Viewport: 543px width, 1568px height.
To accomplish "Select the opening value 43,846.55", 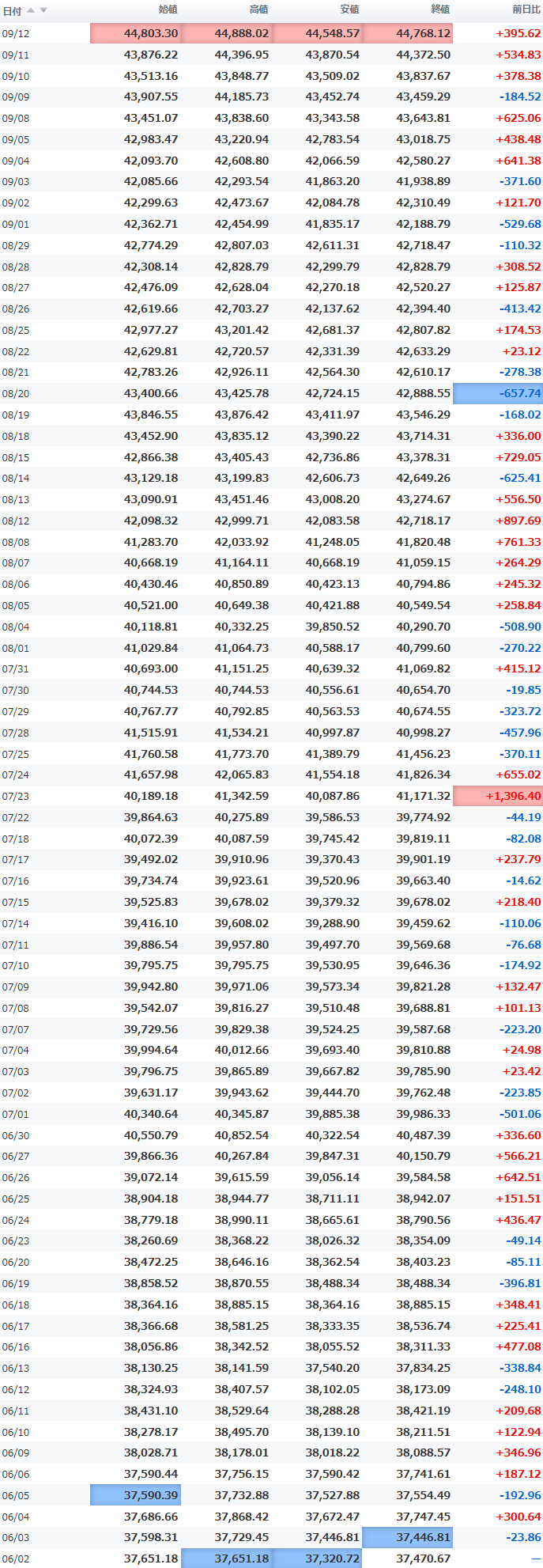I will pyautogui.click(x=151, y=415).
